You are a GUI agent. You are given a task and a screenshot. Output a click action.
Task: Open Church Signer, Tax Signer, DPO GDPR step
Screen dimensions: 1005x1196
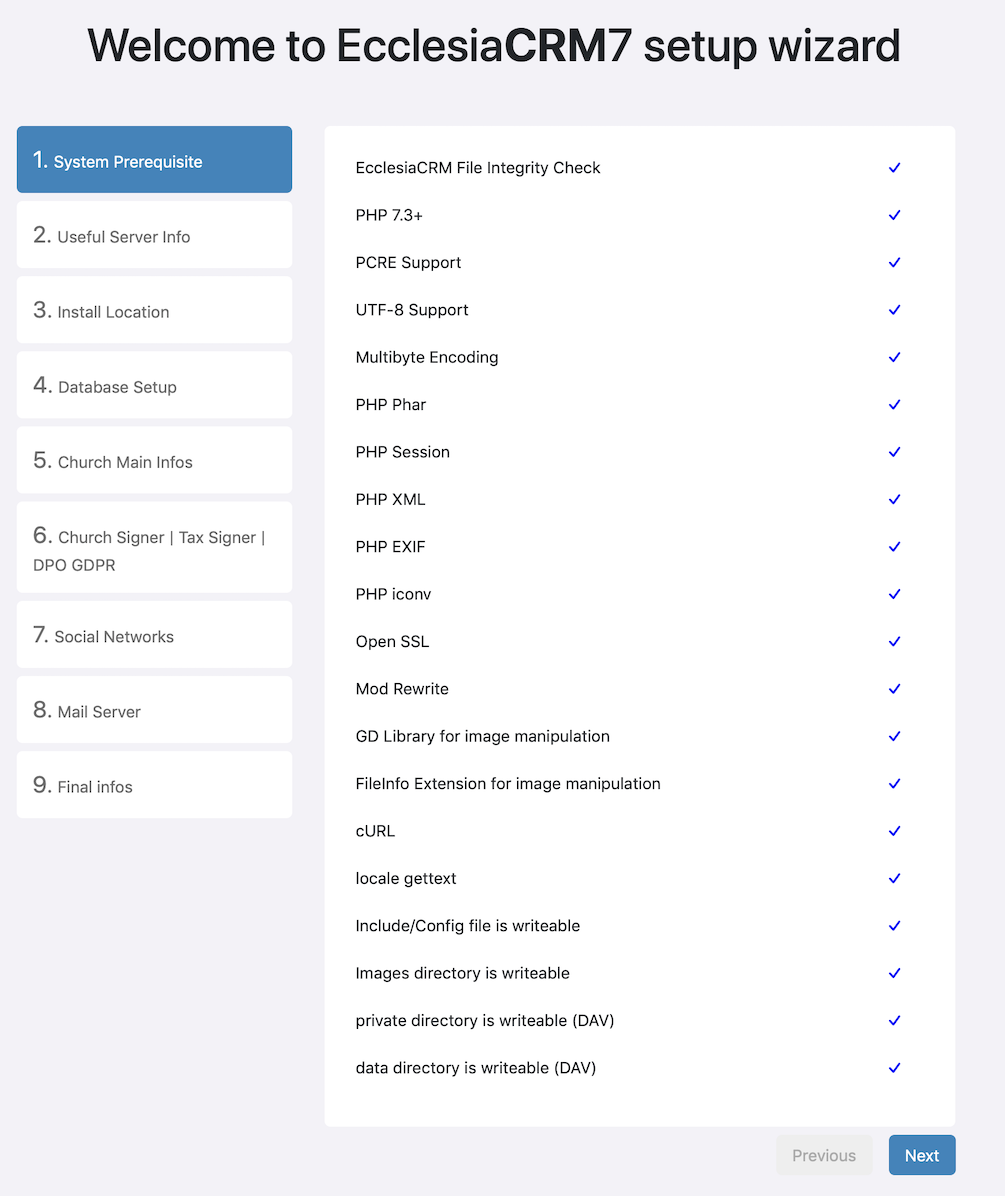click(154, 547)
